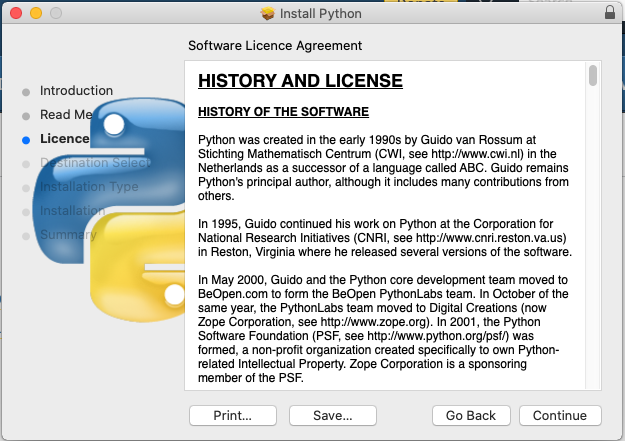Screen dimensions: 625x441
Task: Click the blue bullet next to Licence
Action: pos(26,140)
